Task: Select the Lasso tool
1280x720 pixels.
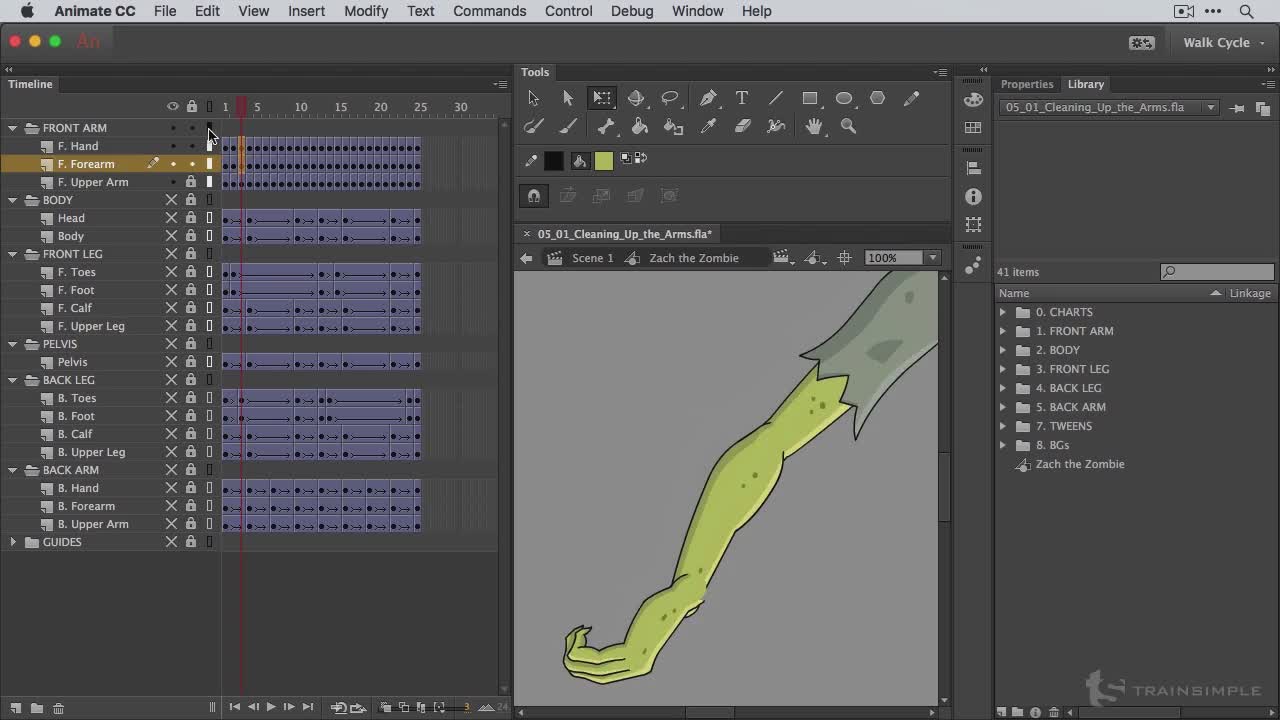Action: pyautogui.click(x=670, y=98)
